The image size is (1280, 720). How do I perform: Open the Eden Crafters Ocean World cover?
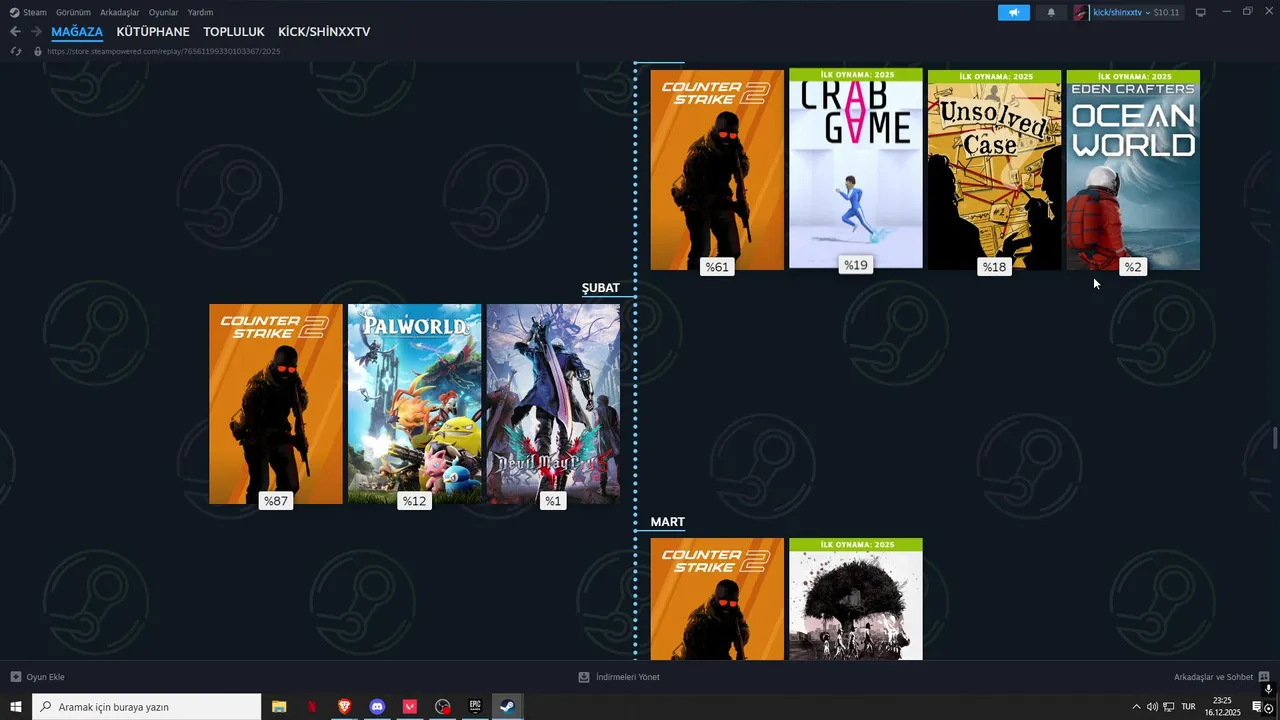(x=1133, y=170)
